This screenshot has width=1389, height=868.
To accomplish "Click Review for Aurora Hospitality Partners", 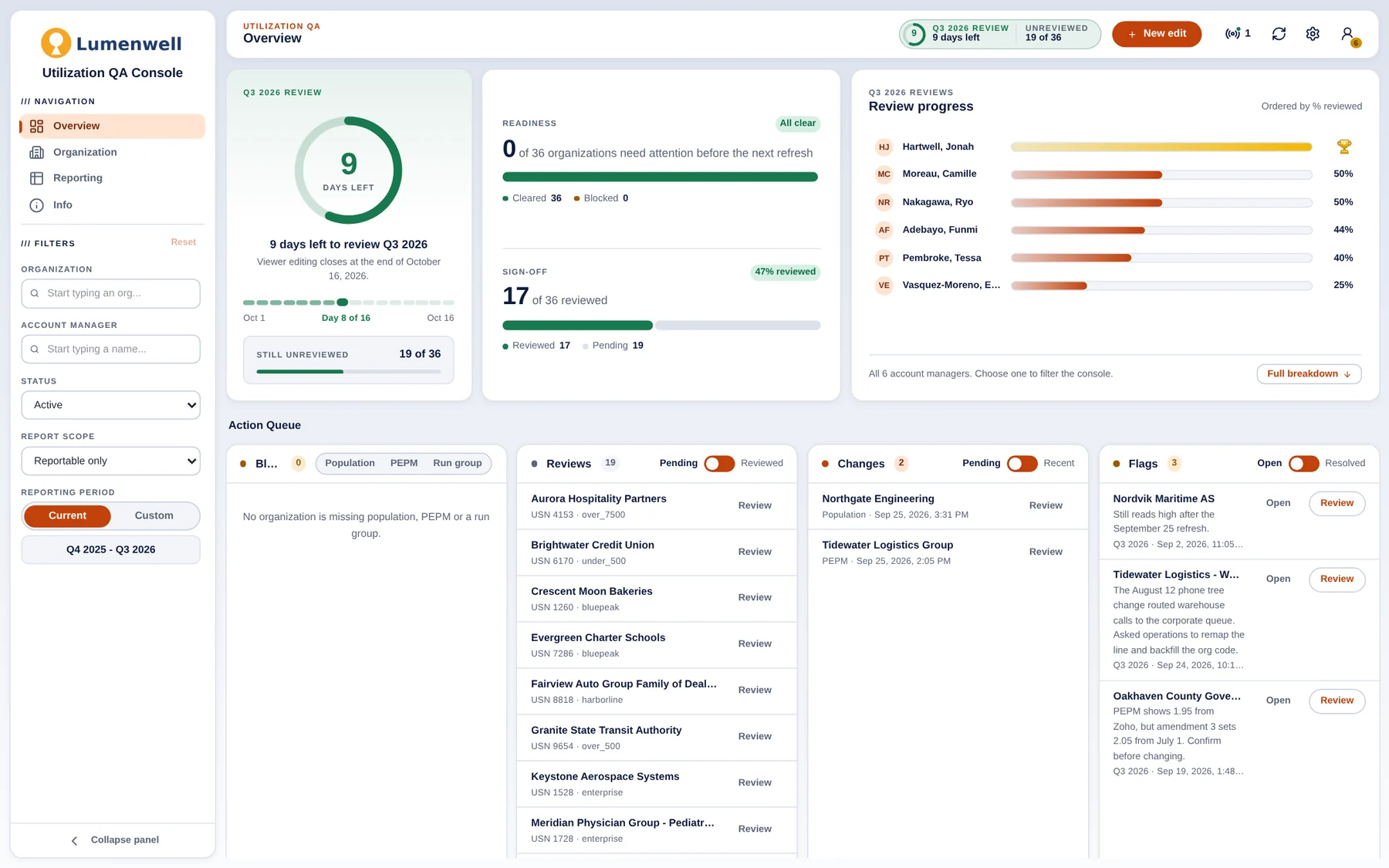I will 754,505.
